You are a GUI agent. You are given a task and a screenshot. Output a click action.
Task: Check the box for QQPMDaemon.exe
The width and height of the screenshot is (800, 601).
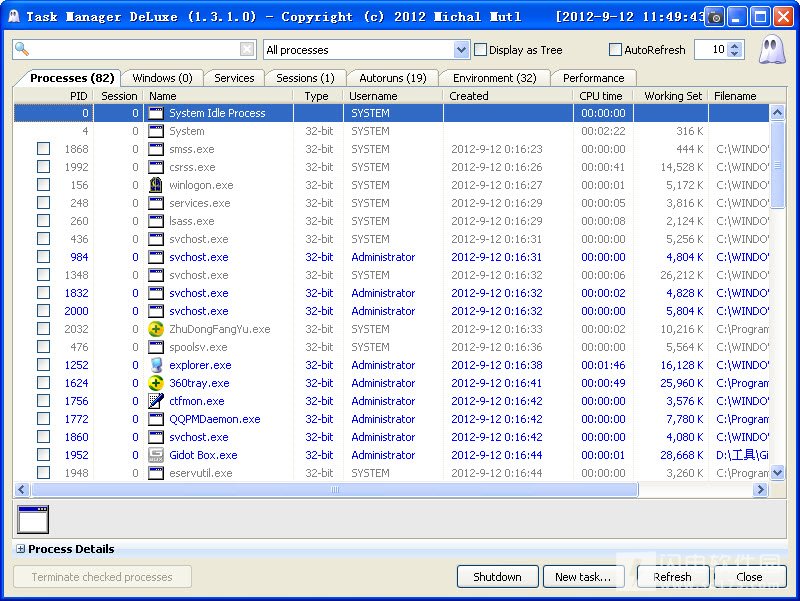(x=43, y=418)
